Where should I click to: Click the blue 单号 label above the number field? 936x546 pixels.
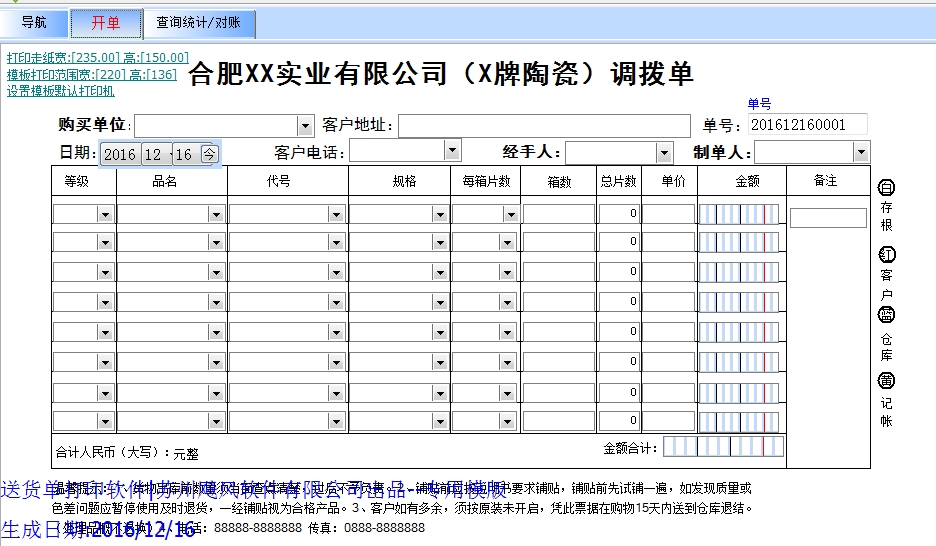click(759, 104)
